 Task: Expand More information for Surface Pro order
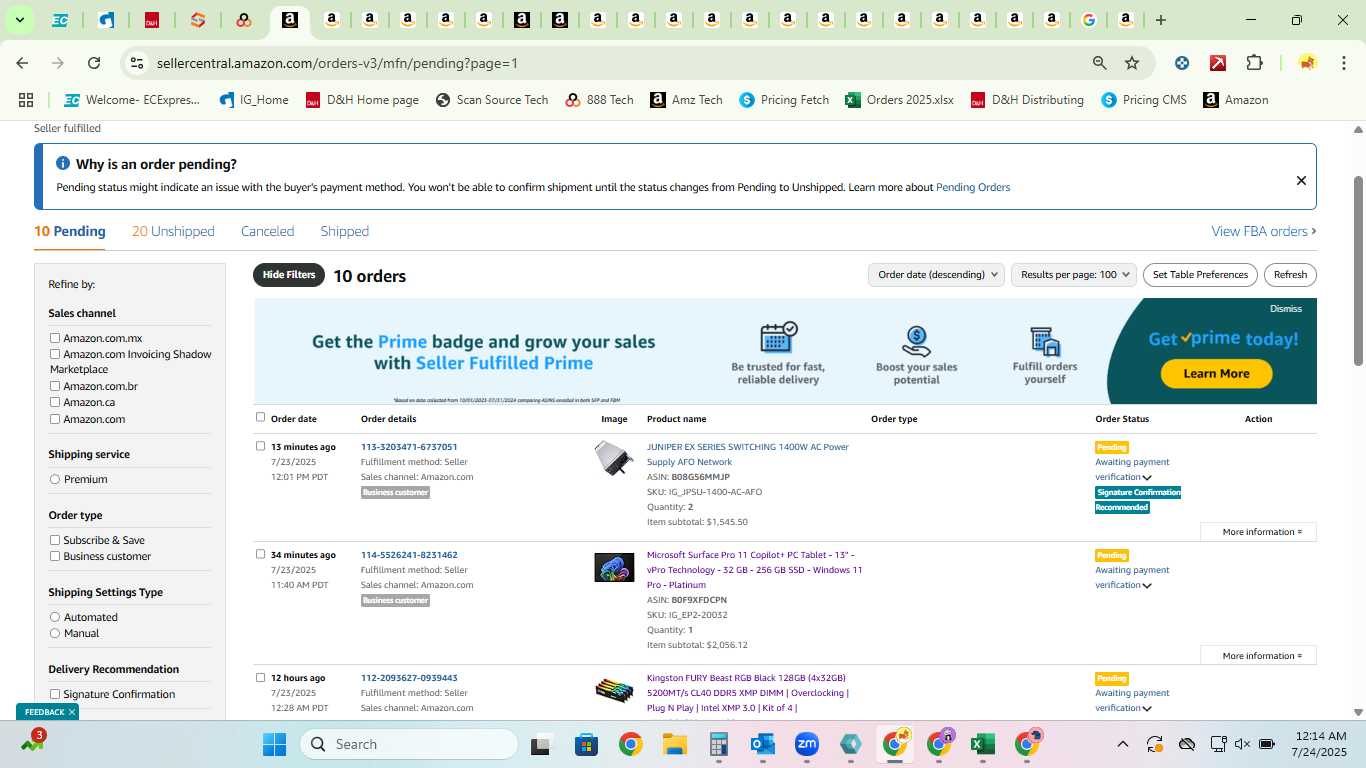pos(1259,656)
